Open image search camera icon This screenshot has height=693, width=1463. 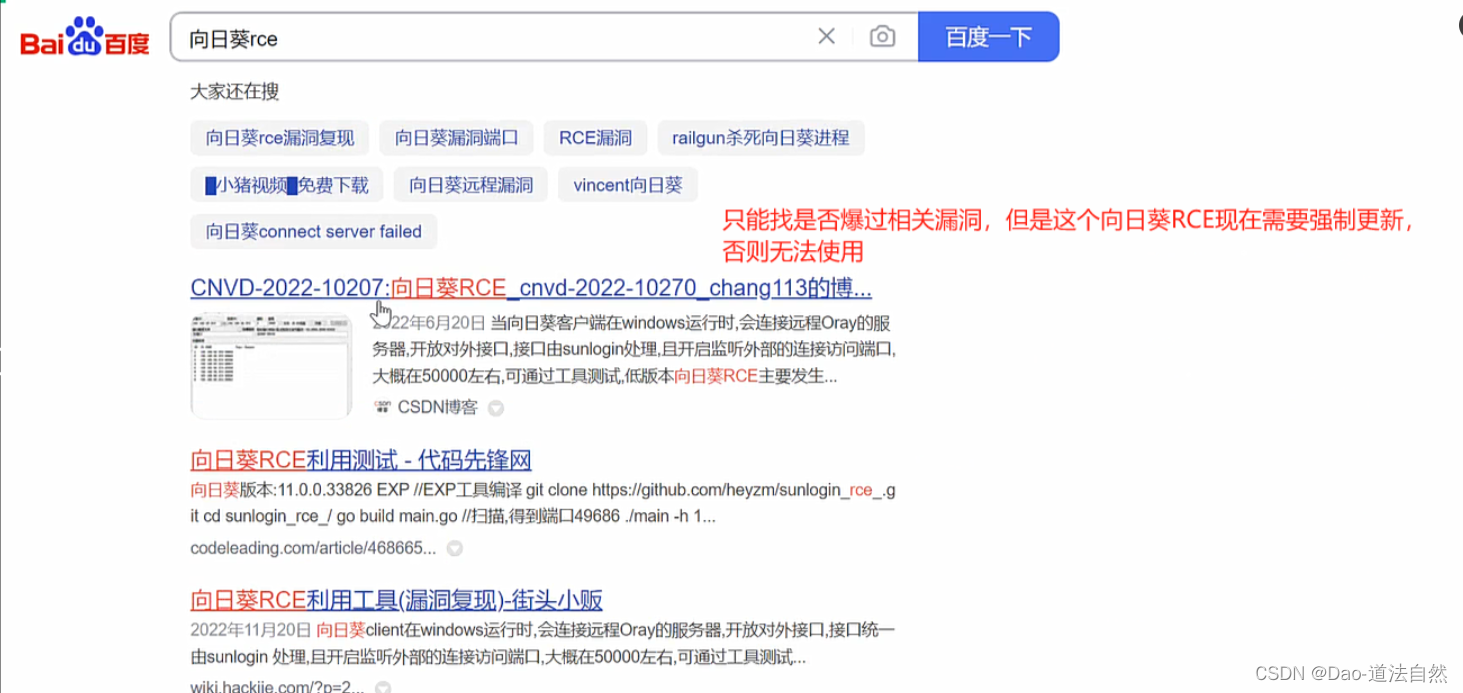coord(882,37)
